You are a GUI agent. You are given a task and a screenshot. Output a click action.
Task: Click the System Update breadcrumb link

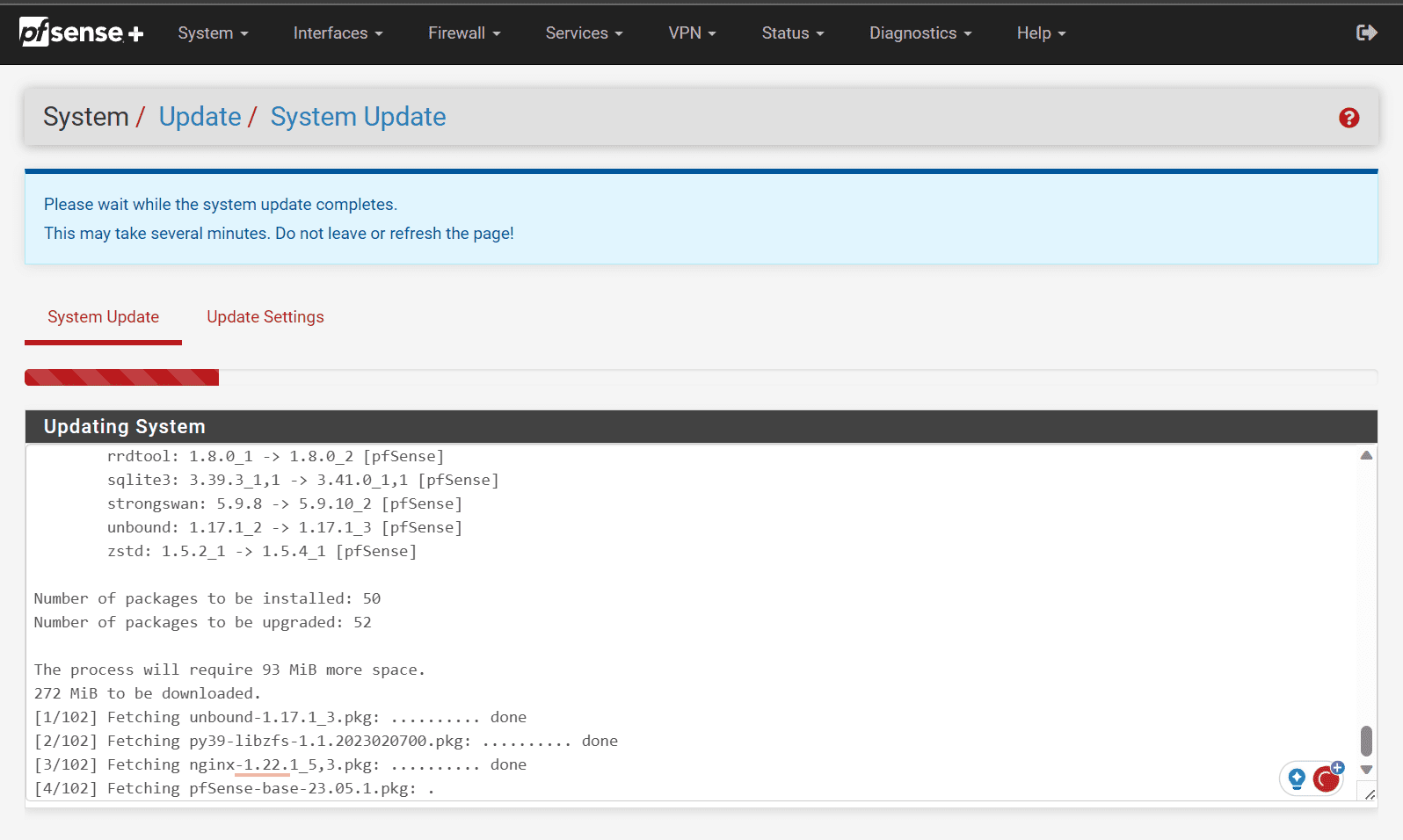(x=358, y=117)
